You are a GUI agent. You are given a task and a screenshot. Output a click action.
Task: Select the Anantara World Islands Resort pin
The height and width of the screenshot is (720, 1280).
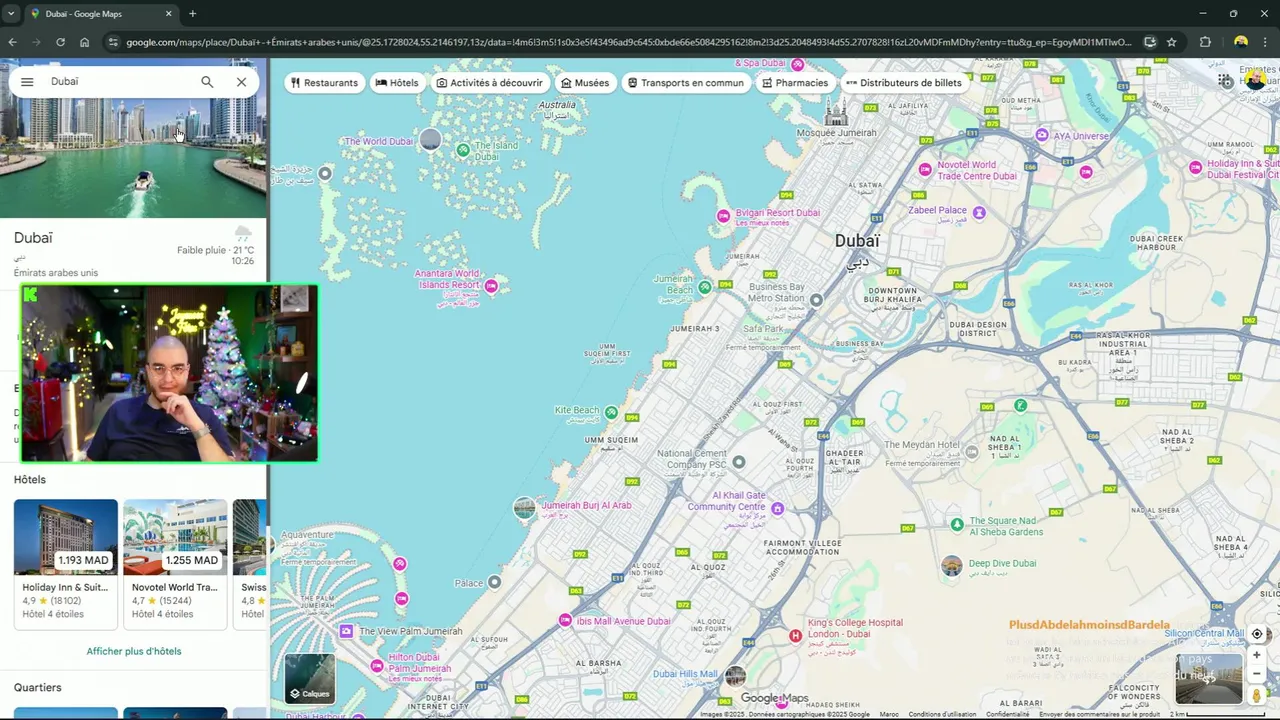tap(491, 286)
